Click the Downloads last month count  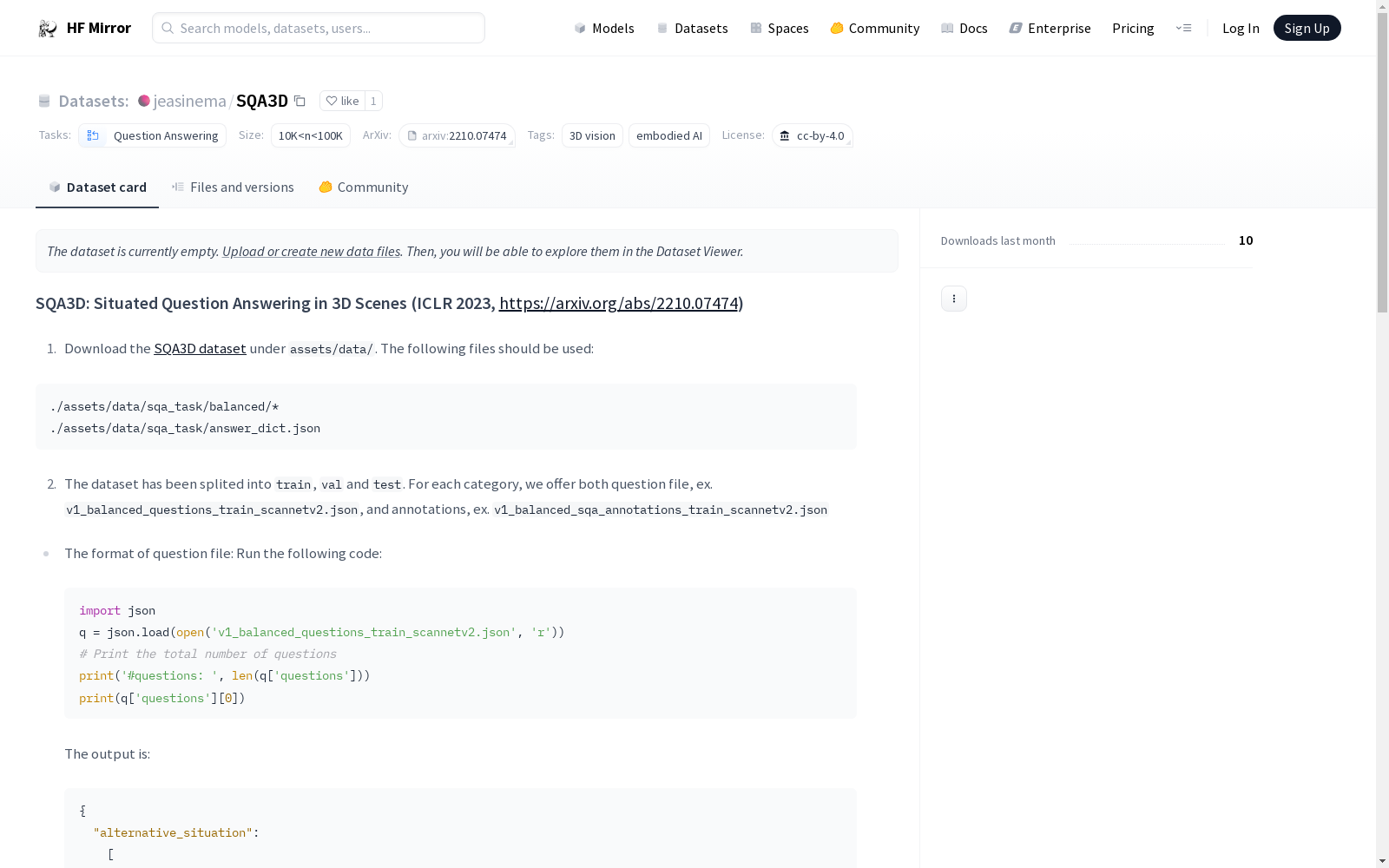[1246, 240]
